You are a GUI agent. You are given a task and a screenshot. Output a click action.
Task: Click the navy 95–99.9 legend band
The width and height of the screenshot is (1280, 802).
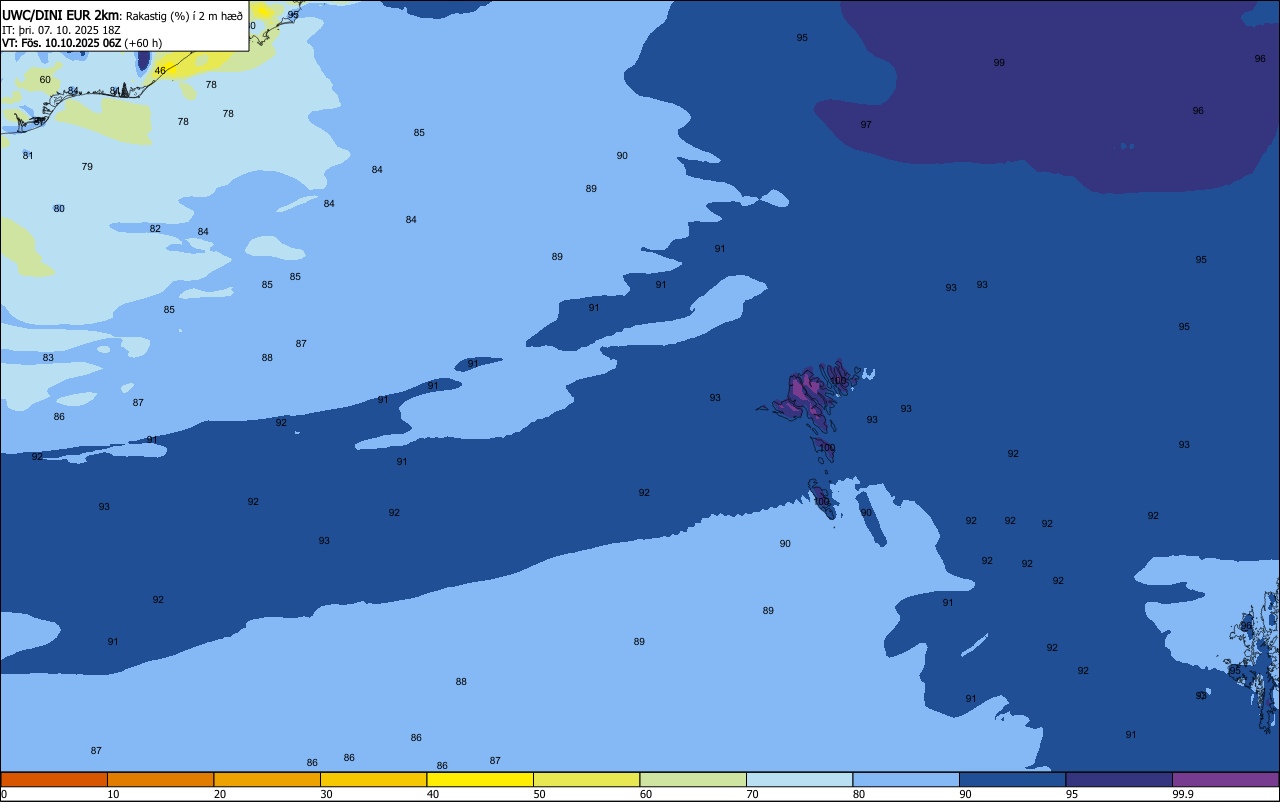pyautogui.click(x=1119, y=779)
